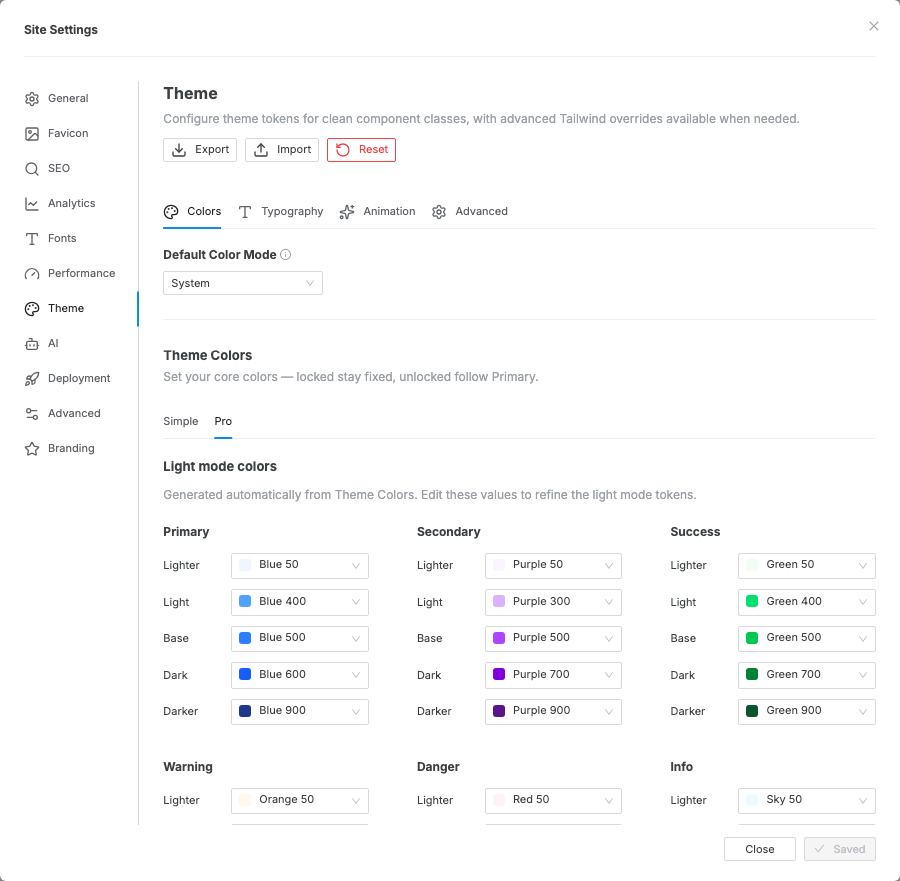Viewport: 900px width, 881px height.
Task: Open Warning Lighter Orange 50 dropdown
Action: pyautogui.click(x=300, y=800)
